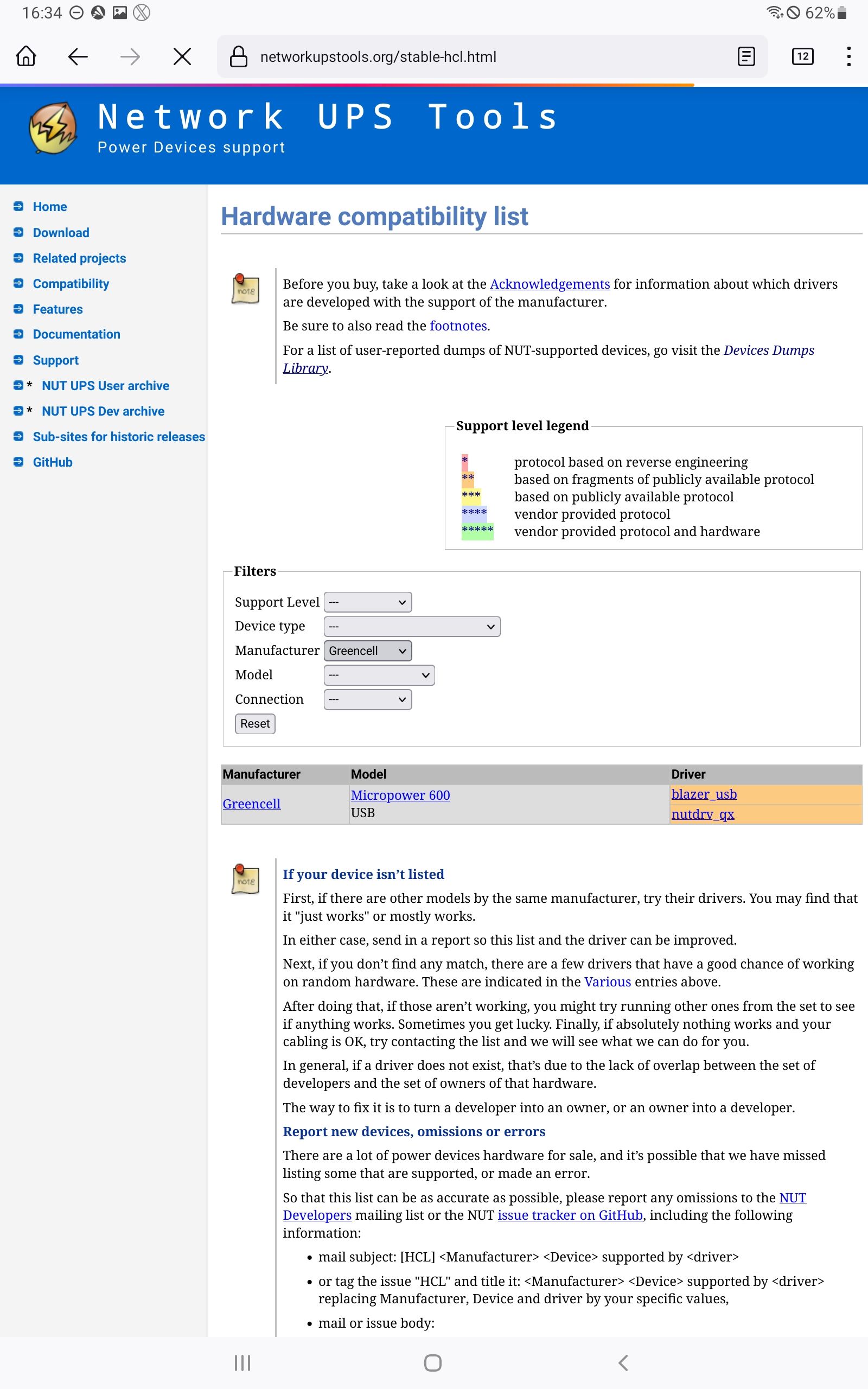Screen dimensions: 868x1389
Task: Open the Home sidebar link
Action: coord(50,207)
